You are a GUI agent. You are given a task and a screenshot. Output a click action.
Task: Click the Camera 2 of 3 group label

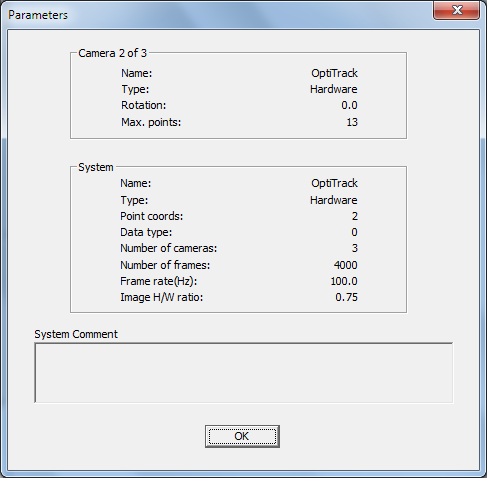click(112, 53)
